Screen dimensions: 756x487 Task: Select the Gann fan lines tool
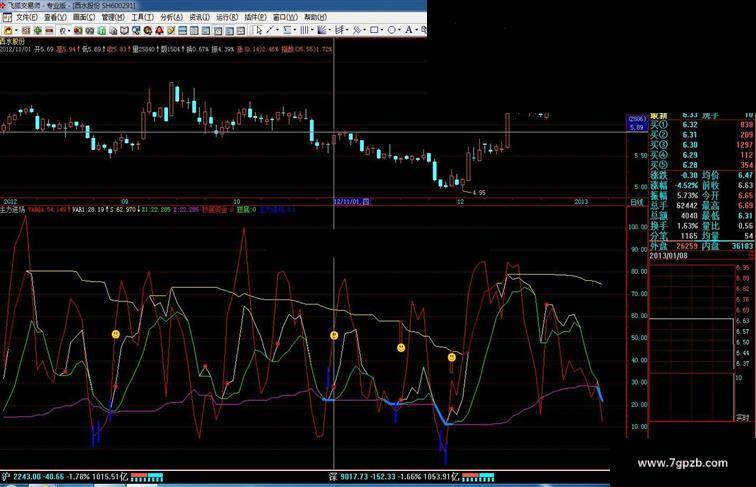tap(322, 30)
